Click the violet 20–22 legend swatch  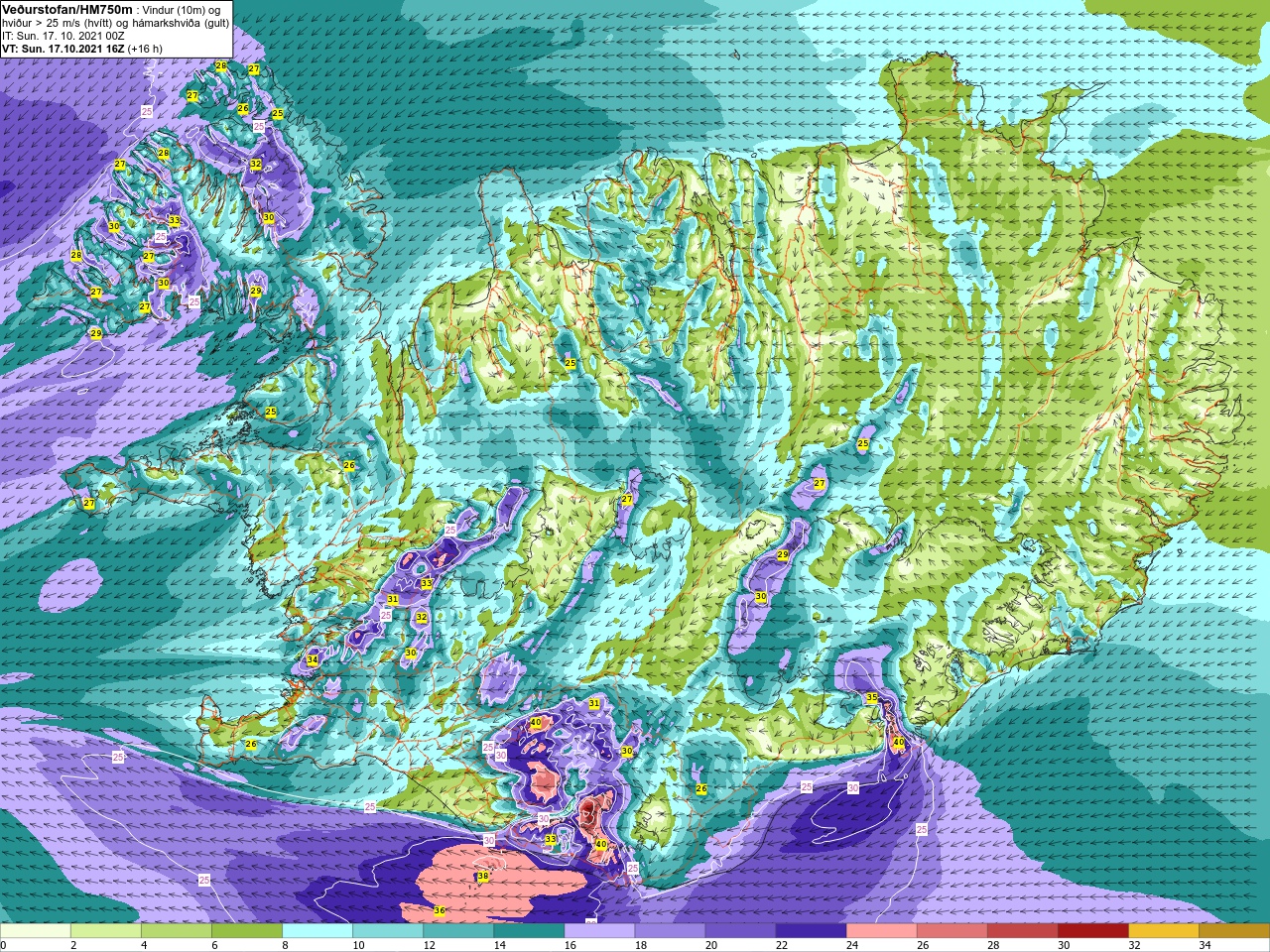[x=740, y=931]
